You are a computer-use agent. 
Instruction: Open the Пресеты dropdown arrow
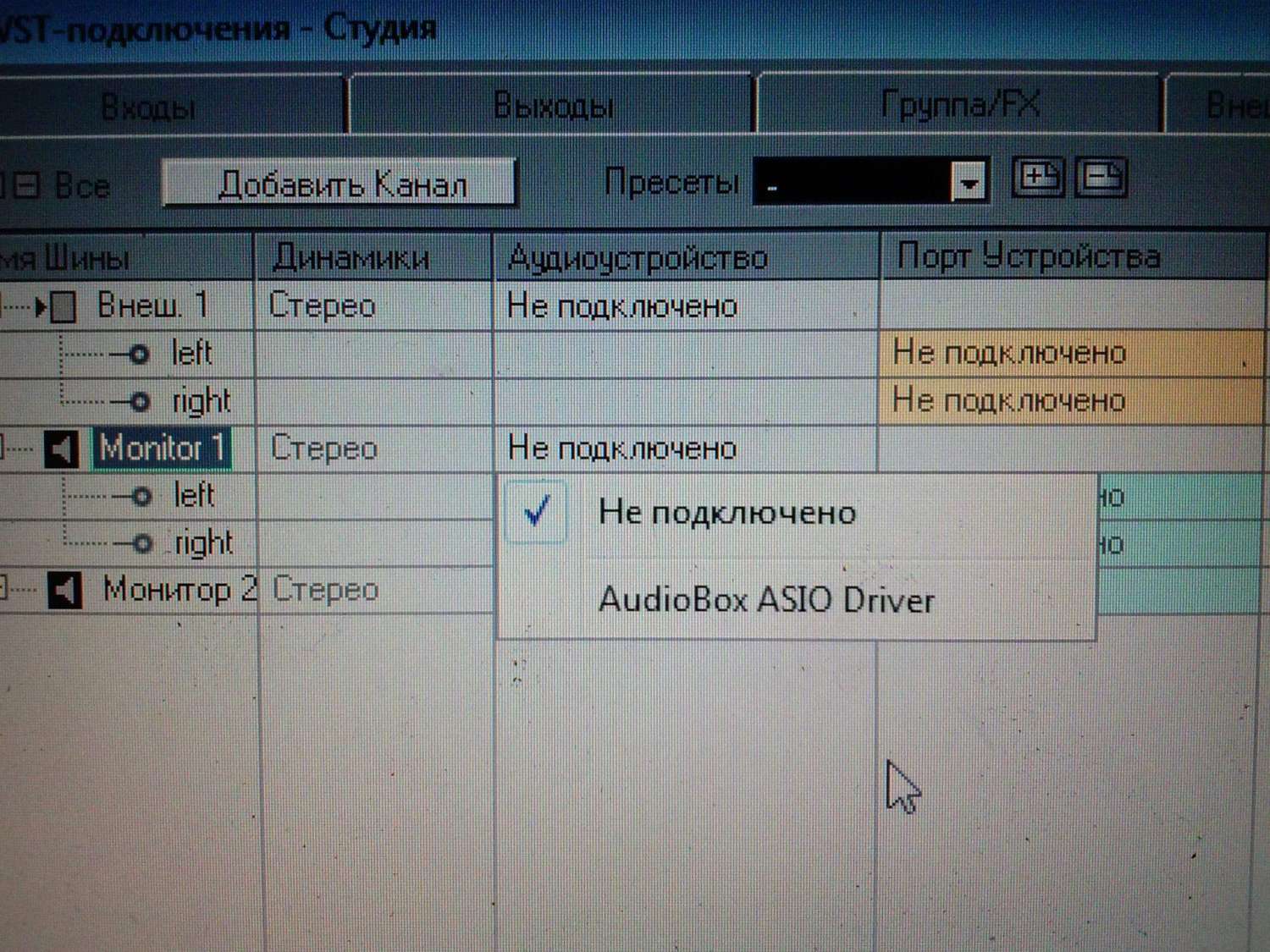[969, 180]
